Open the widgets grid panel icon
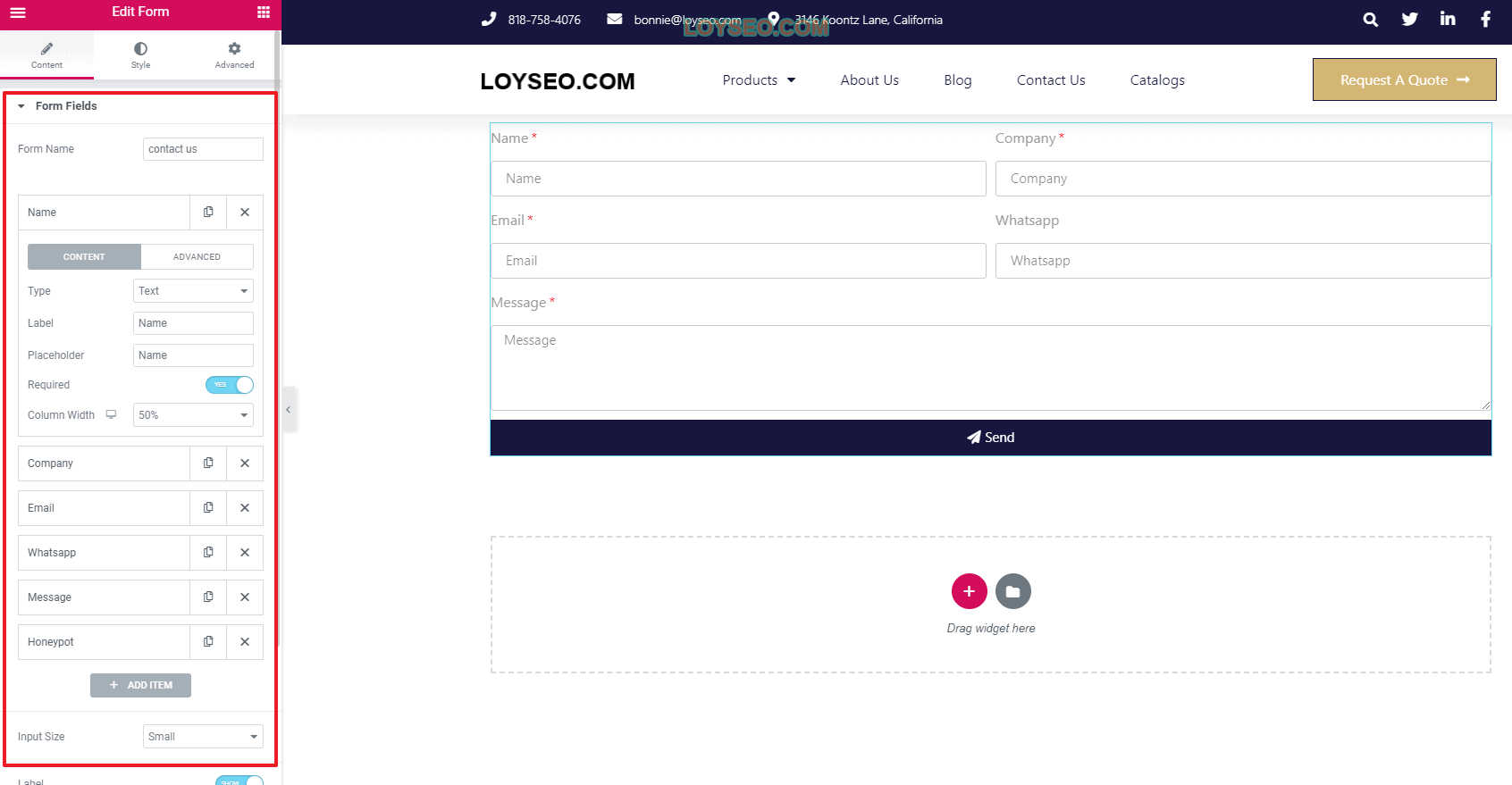 [x=264, y=13]
